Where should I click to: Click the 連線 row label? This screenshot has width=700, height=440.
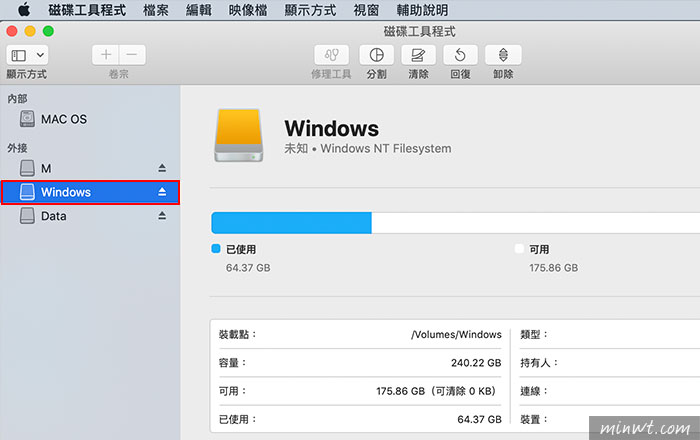(x=533, y=391)
